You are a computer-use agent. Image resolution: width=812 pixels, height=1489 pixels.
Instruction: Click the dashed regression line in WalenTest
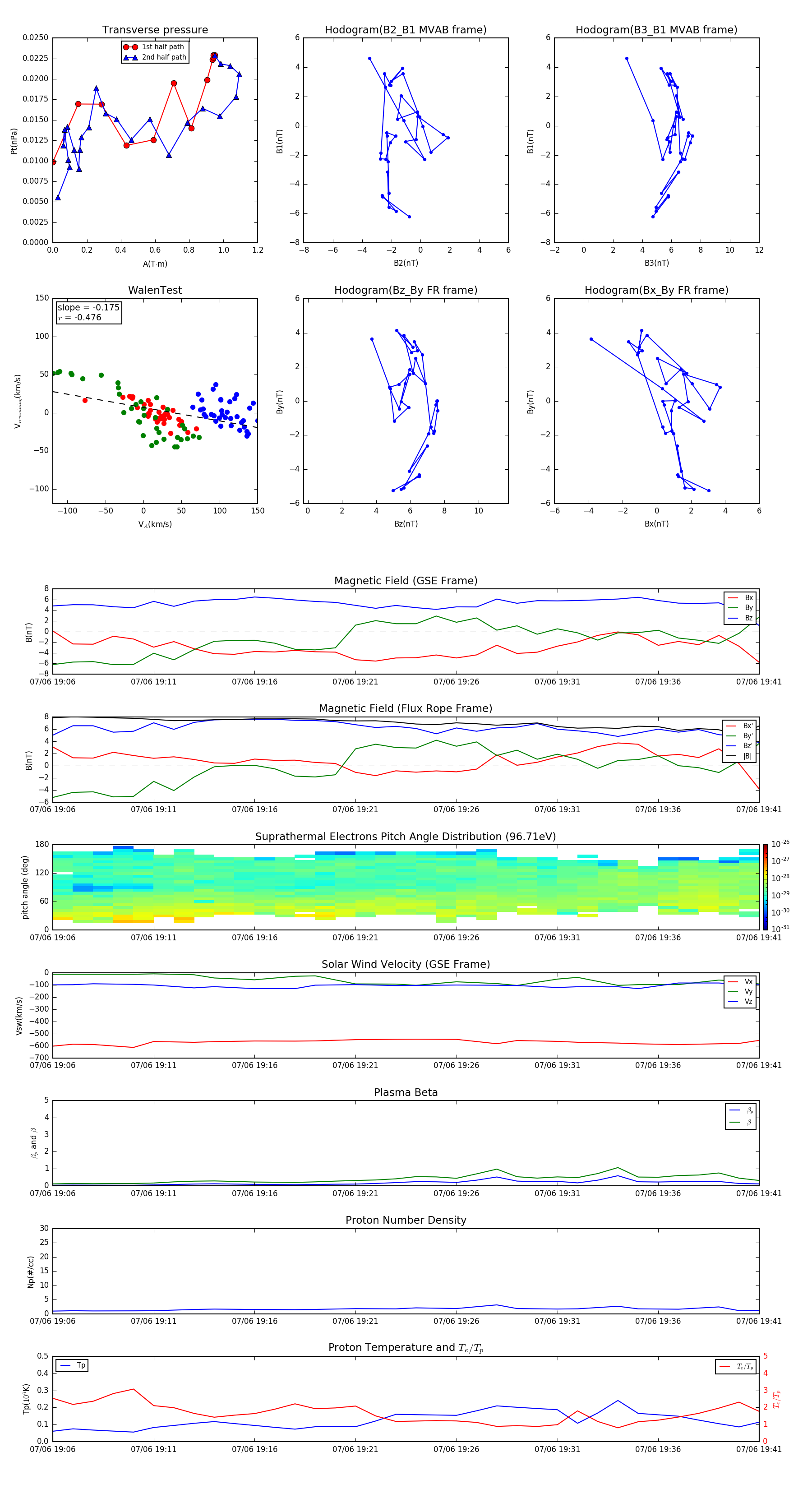pos(155,409)
